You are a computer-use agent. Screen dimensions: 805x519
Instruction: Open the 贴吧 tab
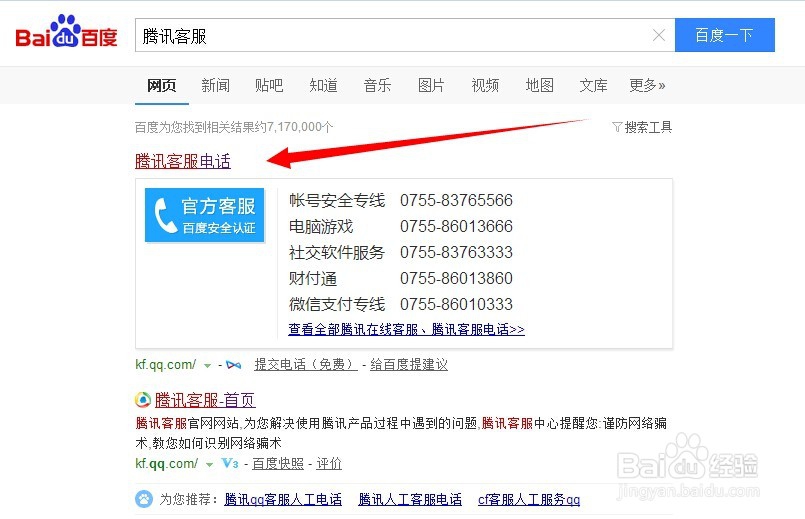(x=269, y=85)
